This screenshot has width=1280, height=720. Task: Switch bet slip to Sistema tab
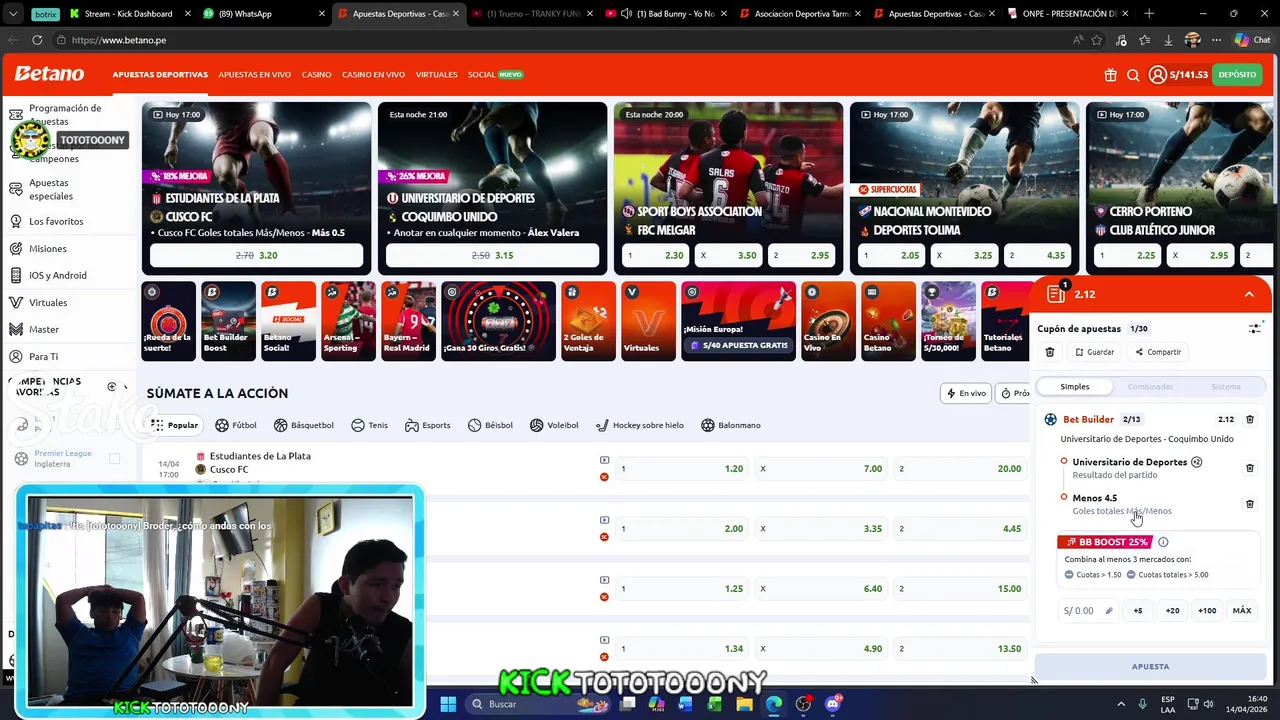(x=1225, y=387)
